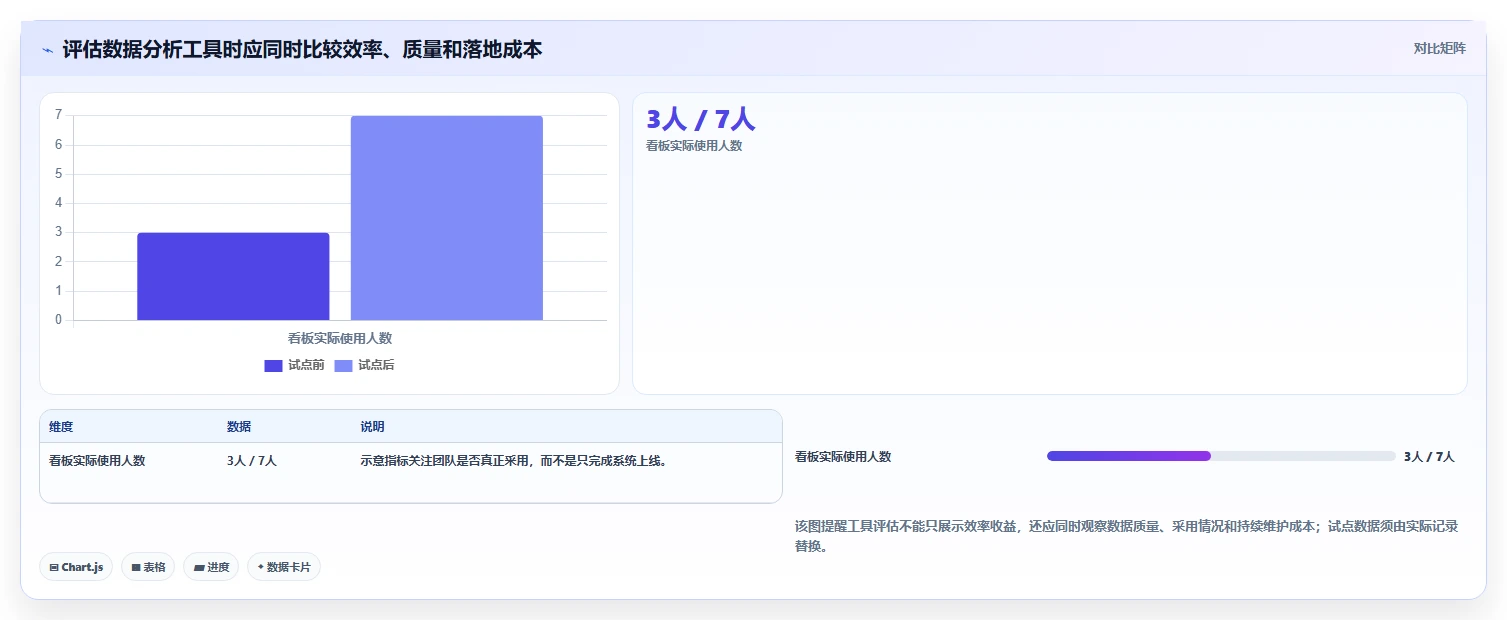Click the y-axis value 7

point(59,115)
